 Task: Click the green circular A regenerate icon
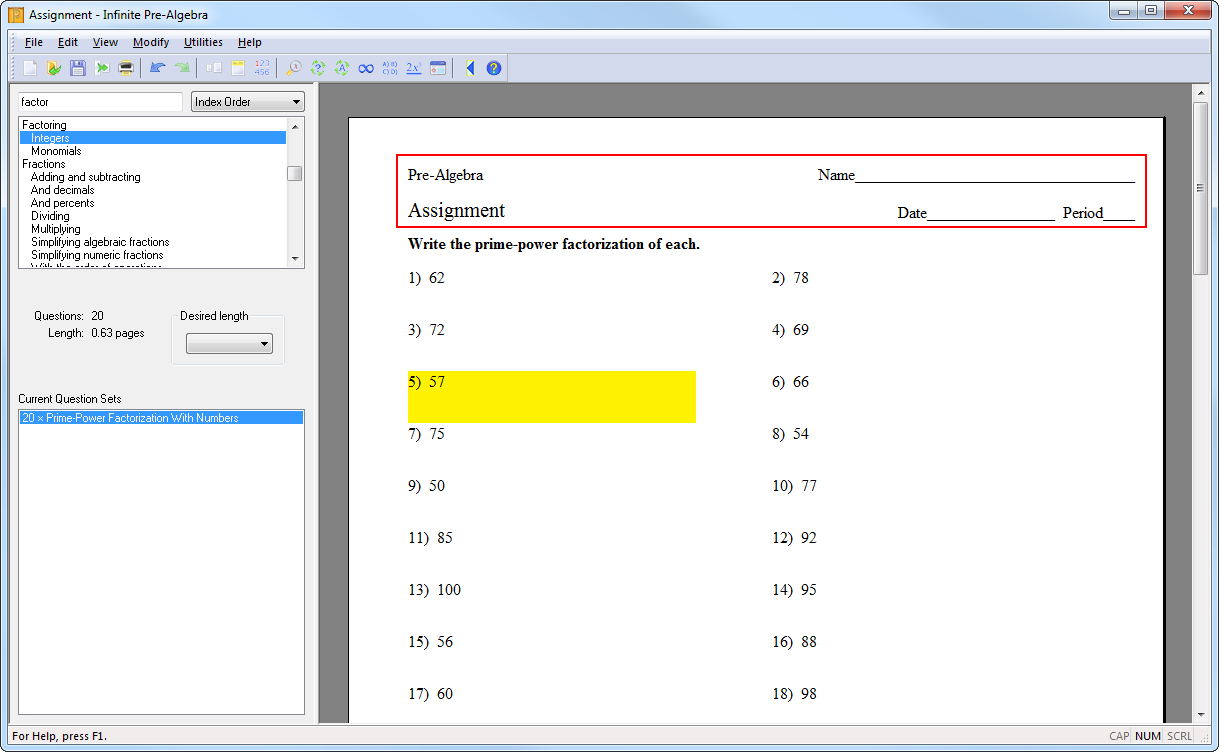click(342, 68)
